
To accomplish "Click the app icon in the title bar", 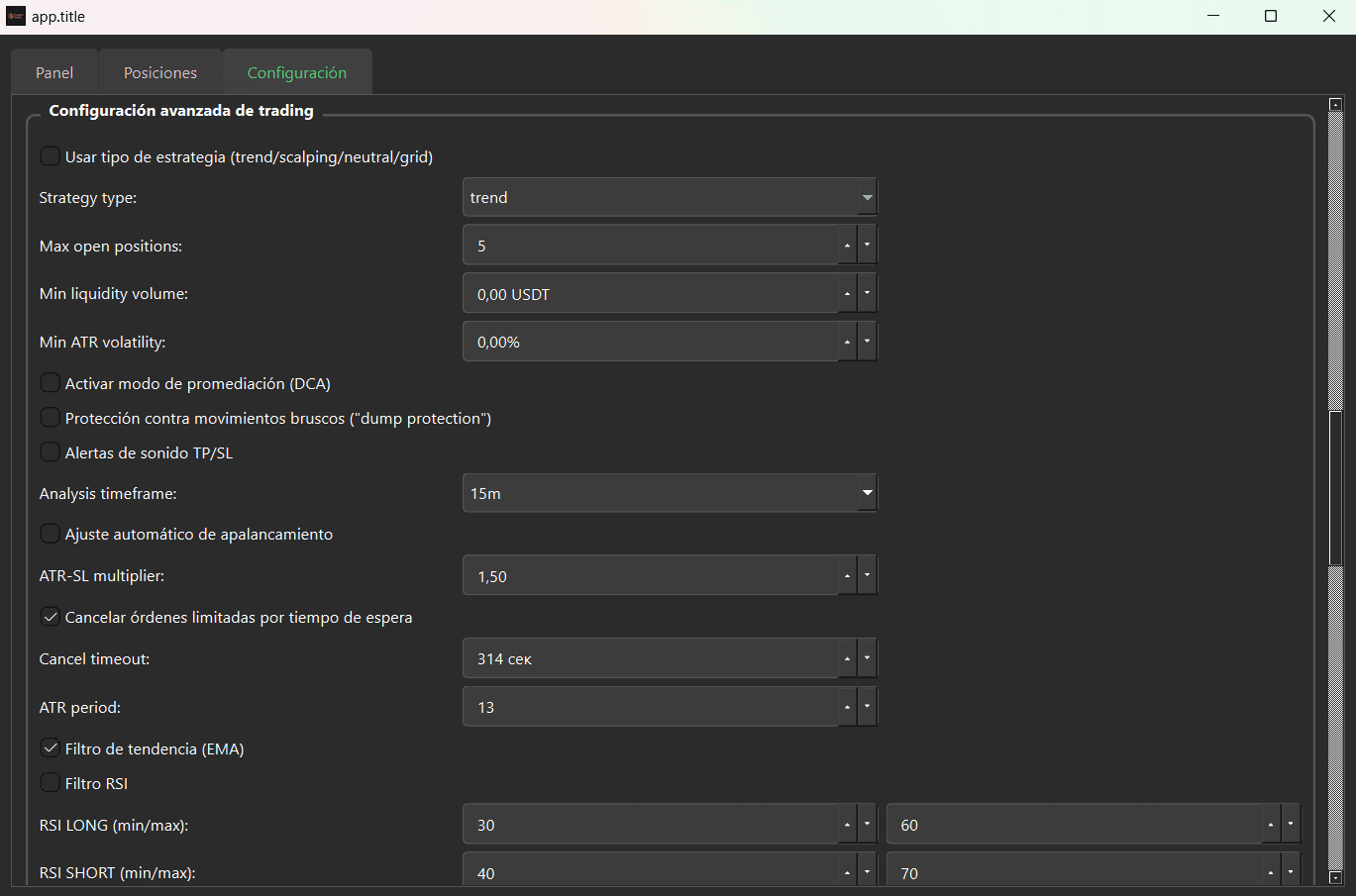I will coord(15,16).
